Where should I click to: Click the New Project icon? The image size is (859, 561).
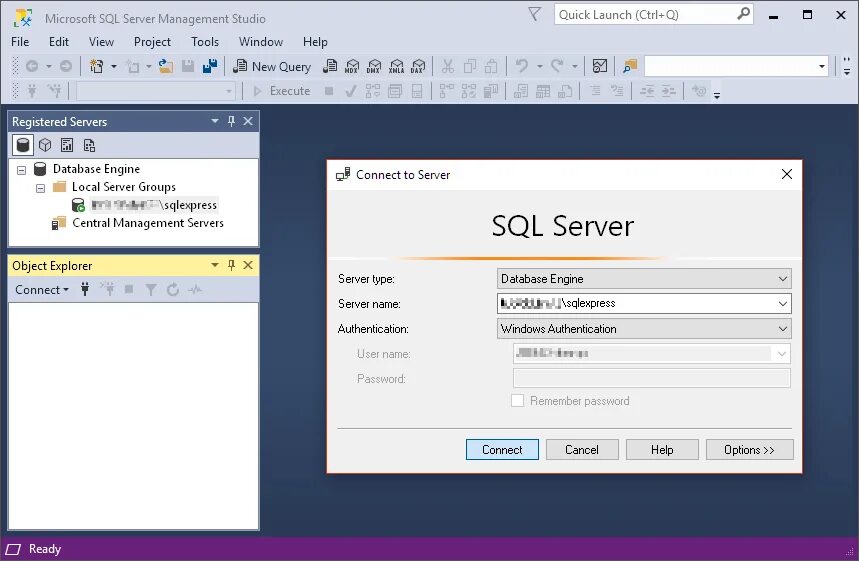[96, 66]
